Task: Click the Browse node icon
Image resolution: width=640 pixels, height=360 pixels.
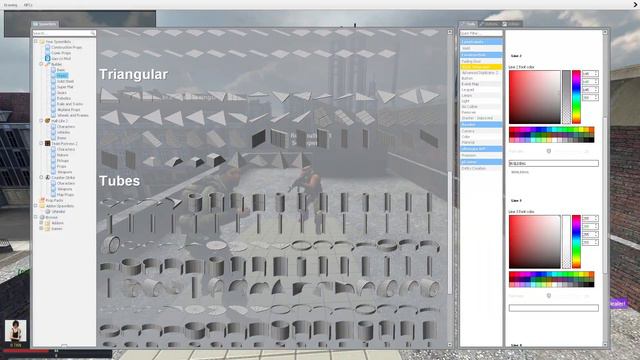Action: (42, 217)
